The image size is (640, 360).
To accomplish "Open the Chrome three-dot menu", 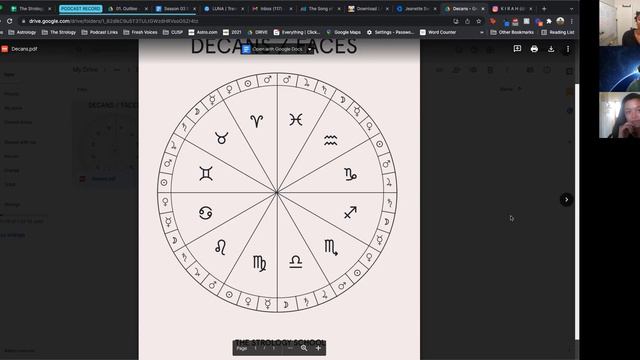I will 572,21.
